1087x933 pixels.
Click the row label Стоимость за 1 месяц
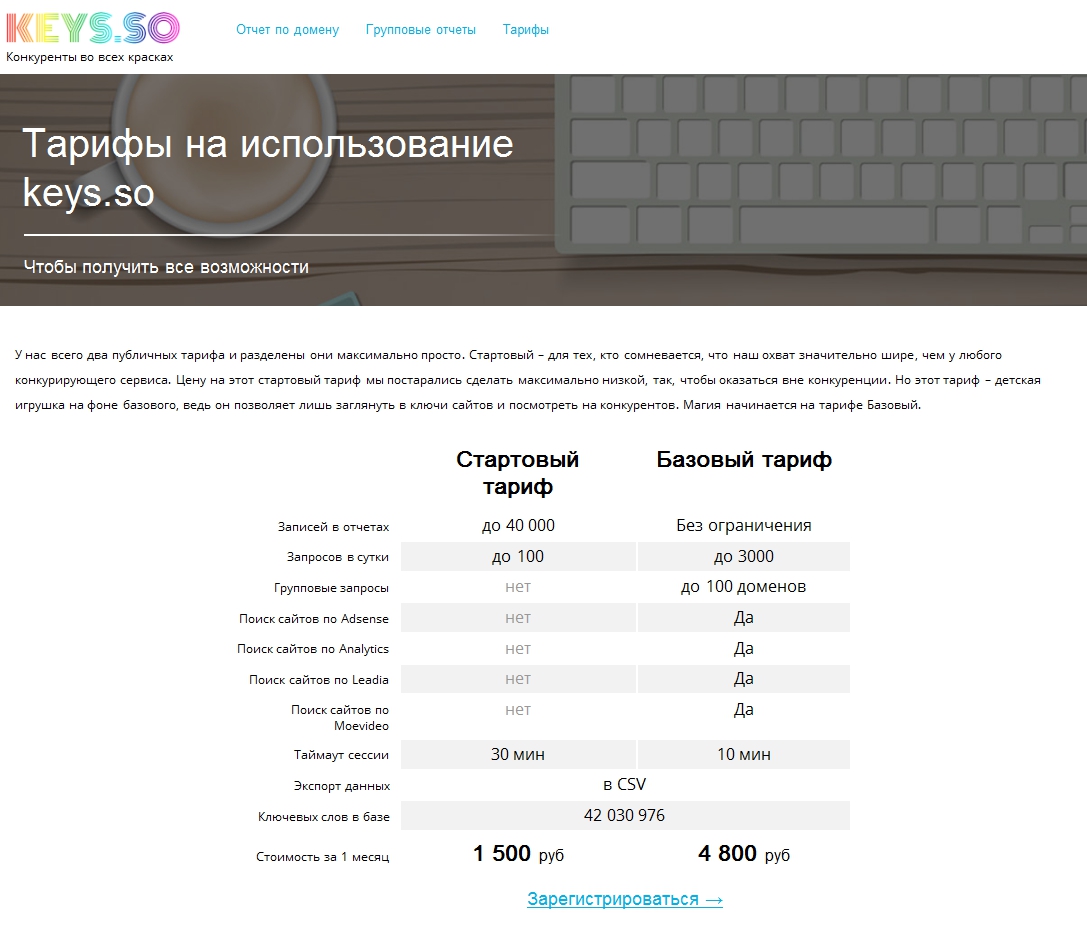point(322,857)
